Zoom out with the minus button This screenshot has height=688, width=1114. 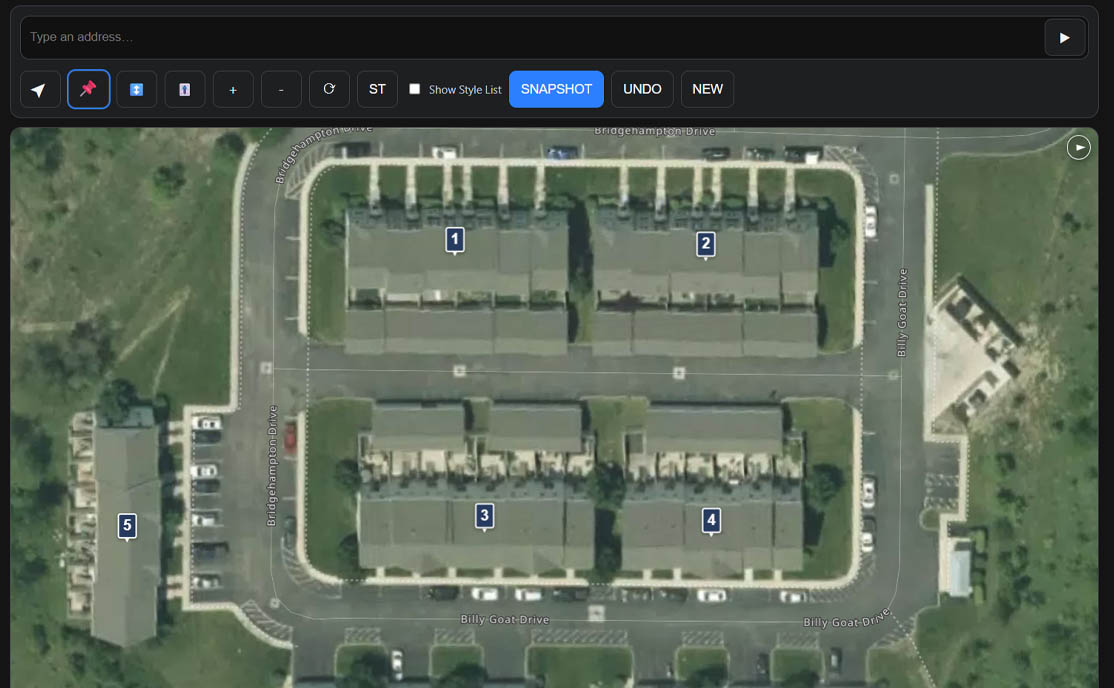[x=281, y=90]
